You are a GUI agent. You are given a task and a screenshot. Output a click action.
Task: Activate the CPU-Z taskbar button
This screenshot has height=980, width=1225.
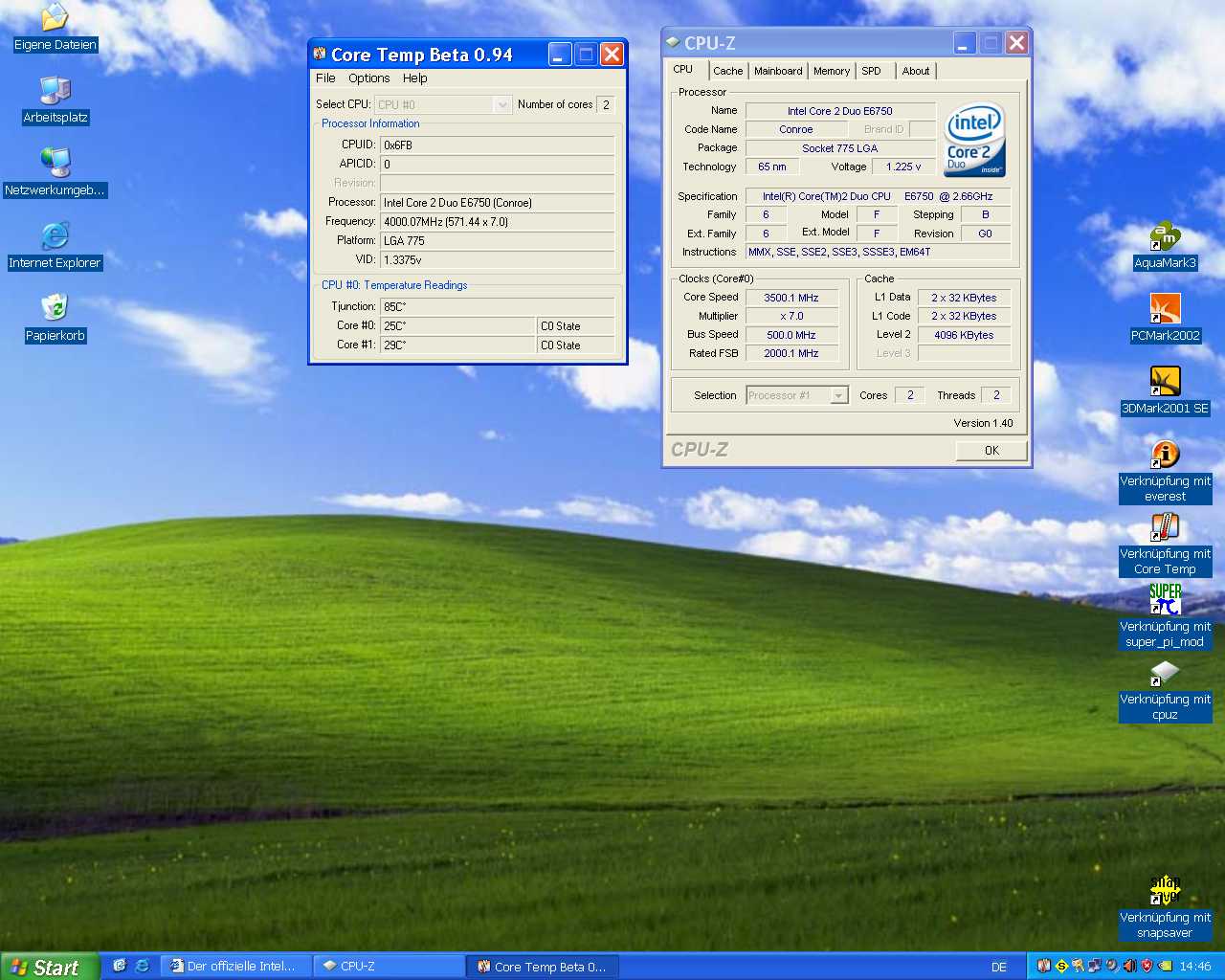(389, 967)
